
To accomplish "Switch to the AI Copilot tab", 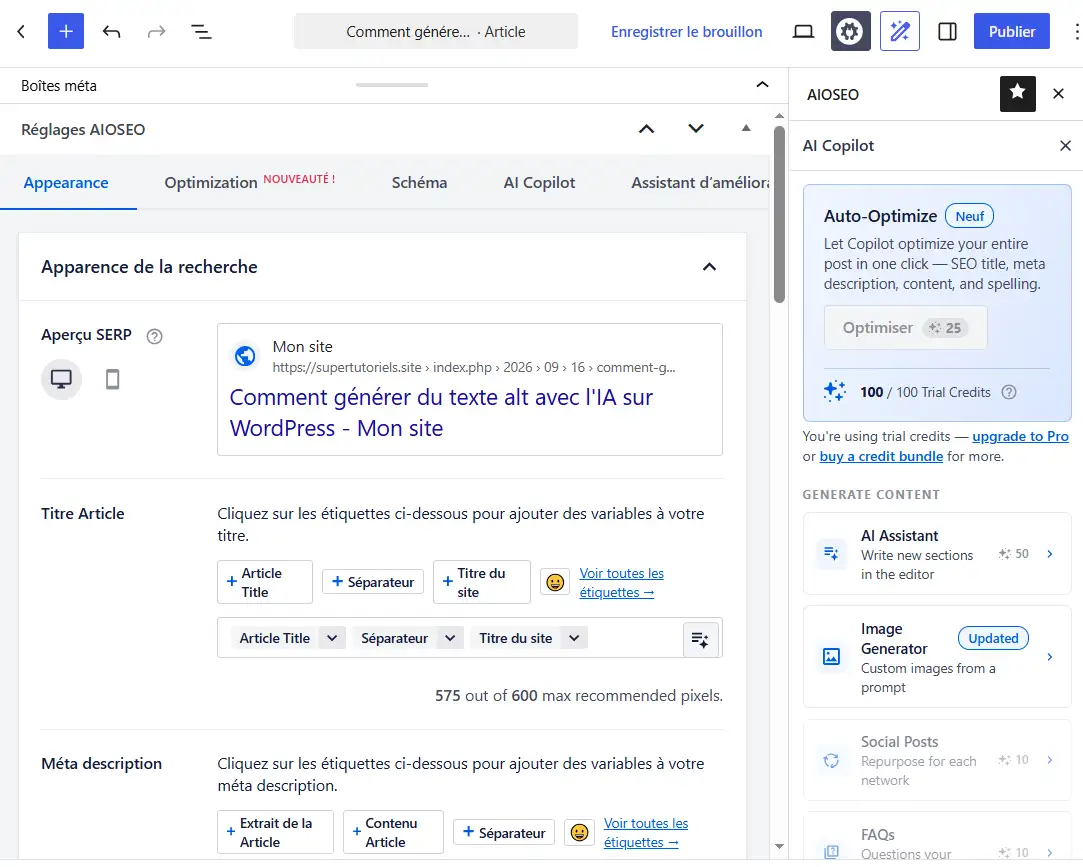I will (x=539, y=182).
